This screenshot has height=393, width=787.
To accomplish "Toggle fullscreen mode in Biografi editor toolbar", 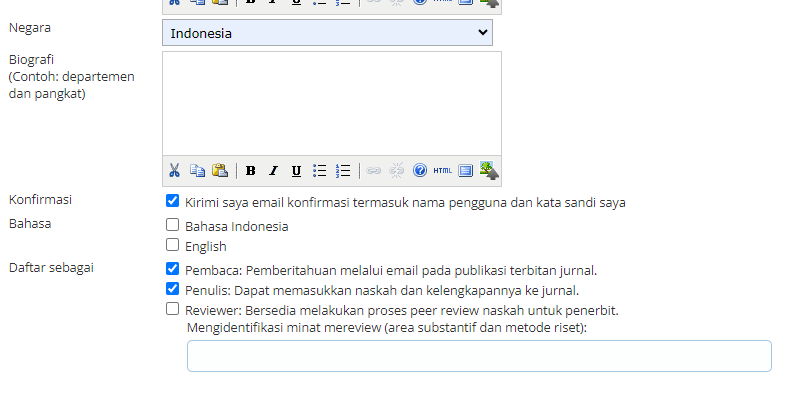I will pyautogui.click(x=465, y=171).
